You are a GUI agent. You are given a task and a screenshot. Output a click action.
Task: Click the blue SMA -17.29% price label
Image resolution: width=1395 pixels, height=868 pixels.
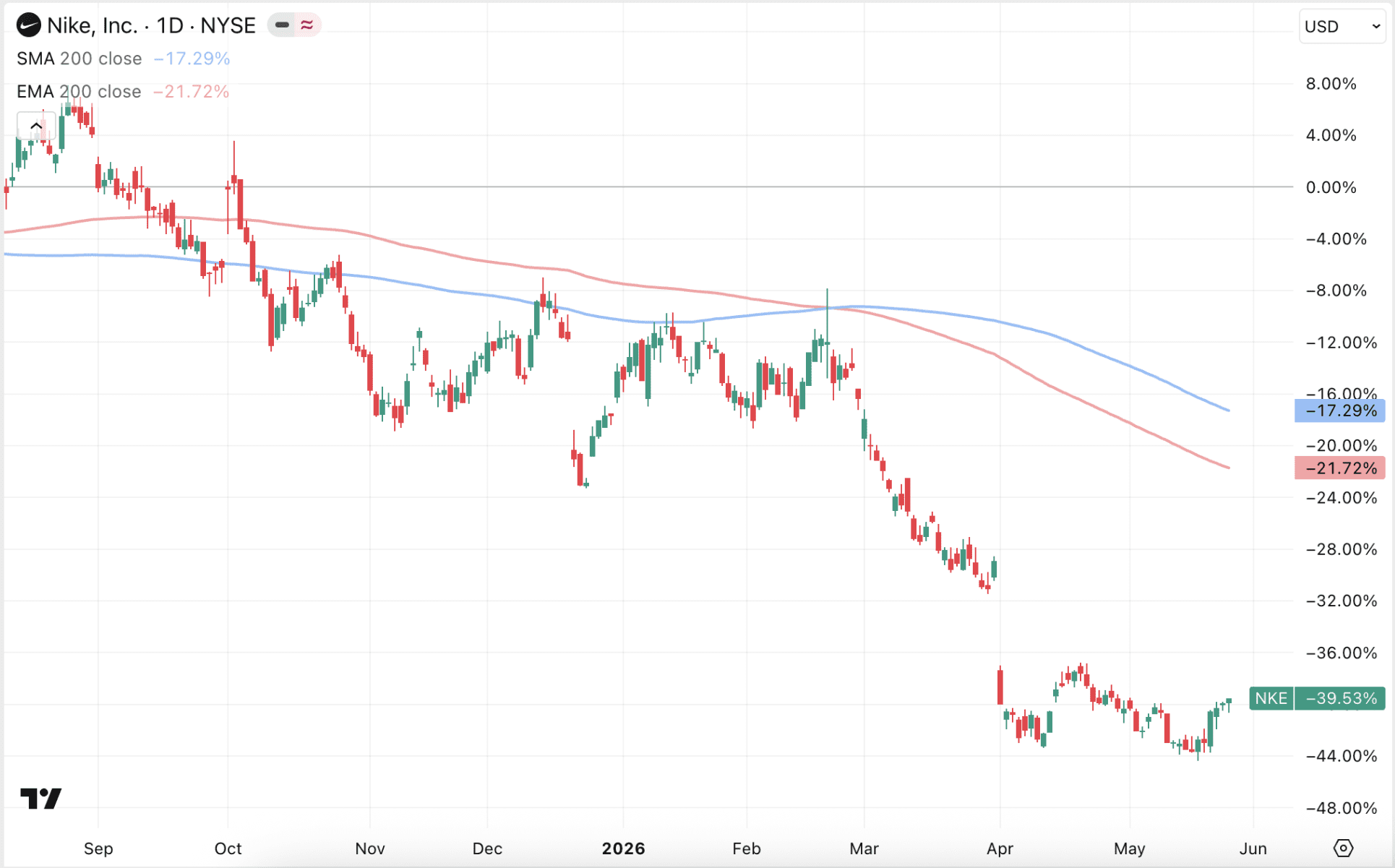(x=1340, y=411)
